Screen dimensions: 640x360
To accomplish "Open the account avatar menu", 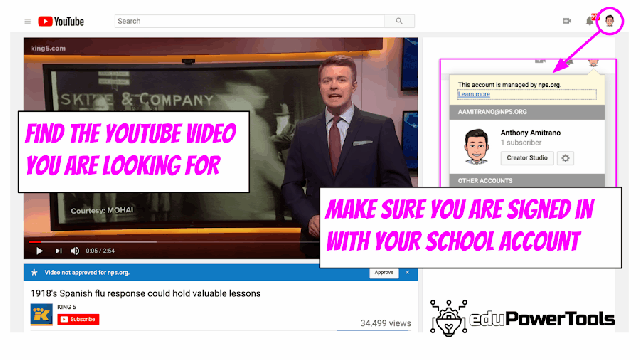I will pos(609,20).
